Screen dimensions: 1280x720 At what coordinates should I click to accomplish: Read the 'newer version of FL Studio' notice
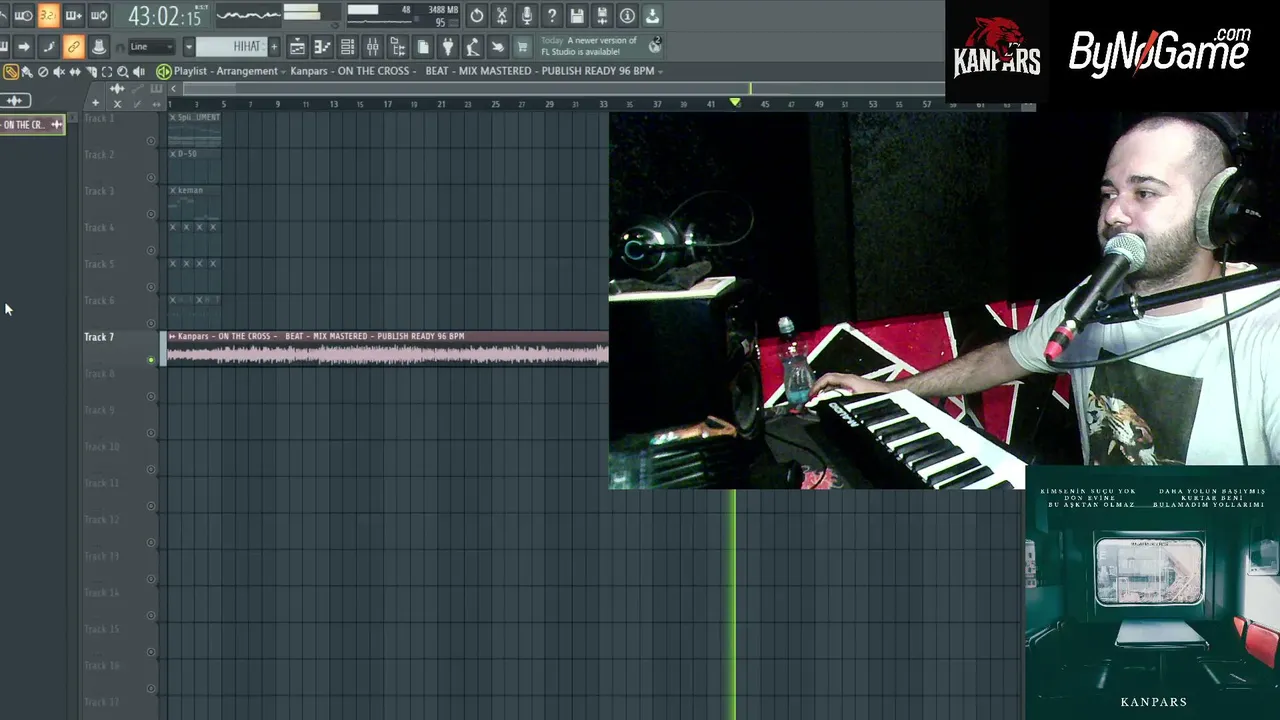click(589, 46)
